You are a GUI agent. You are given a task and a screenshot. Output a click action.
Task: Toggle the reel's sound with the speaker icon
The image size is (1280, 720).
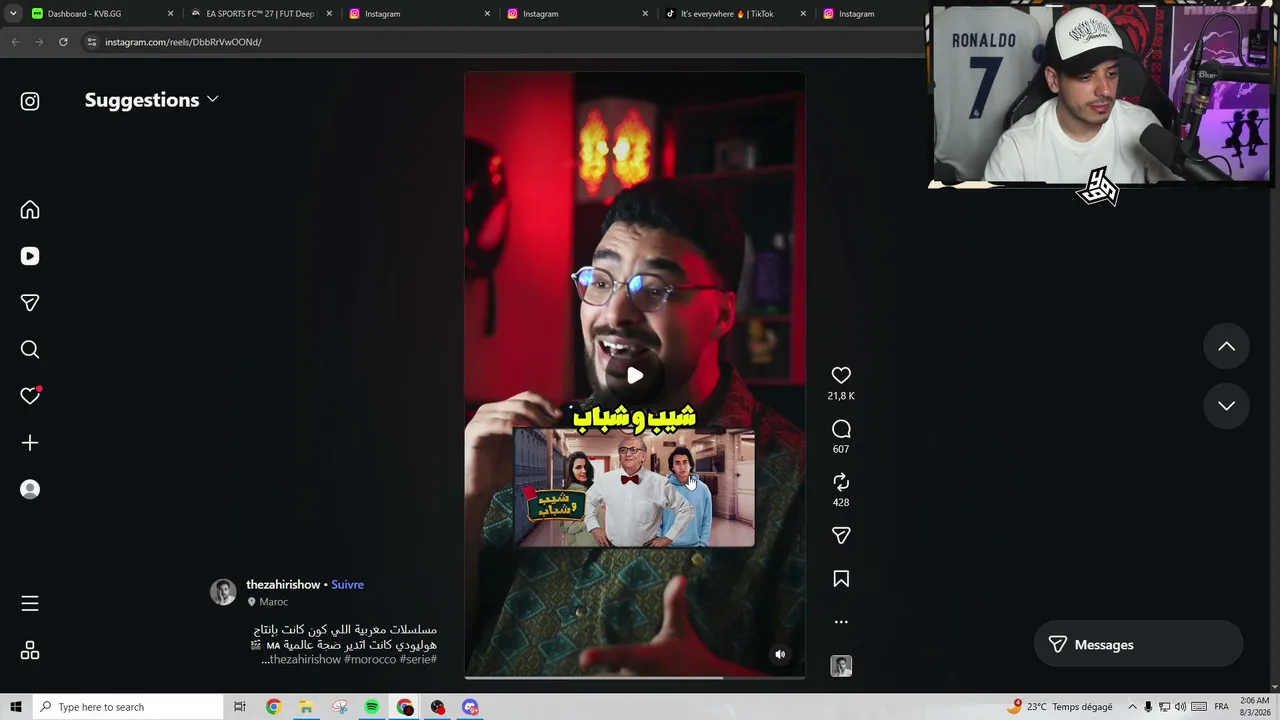tap(781, 655)
